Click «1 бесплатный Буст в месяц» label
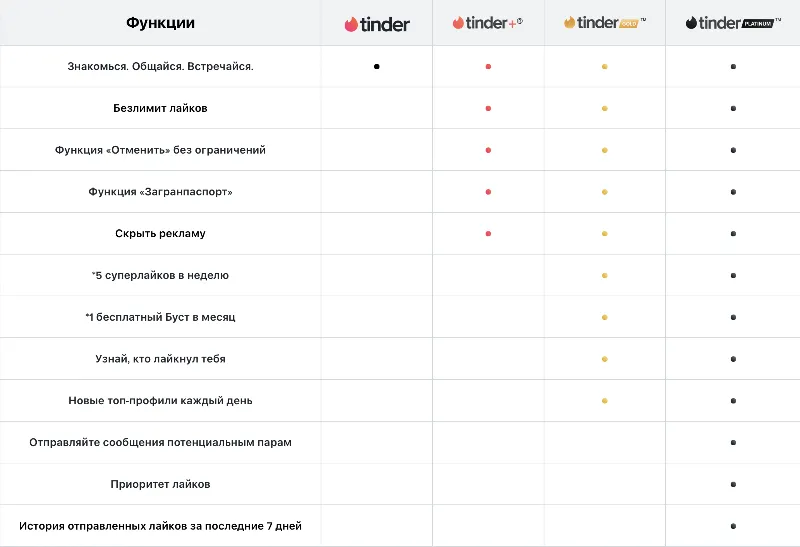The height and width of the screenshot is (547, 800). pos(160,317)
